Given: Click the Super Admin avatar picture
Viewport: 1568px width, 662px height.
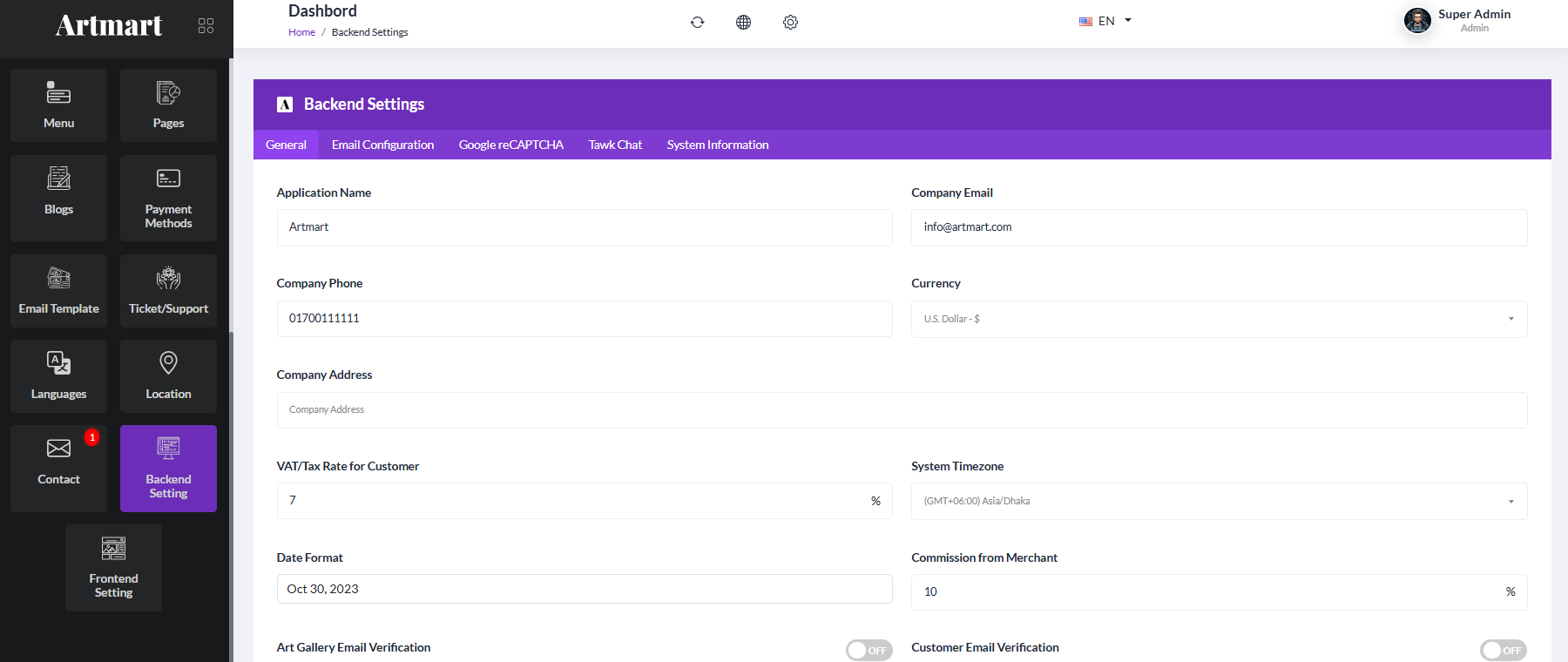Looking at the screenshot, I should (x=1417, y=20).
